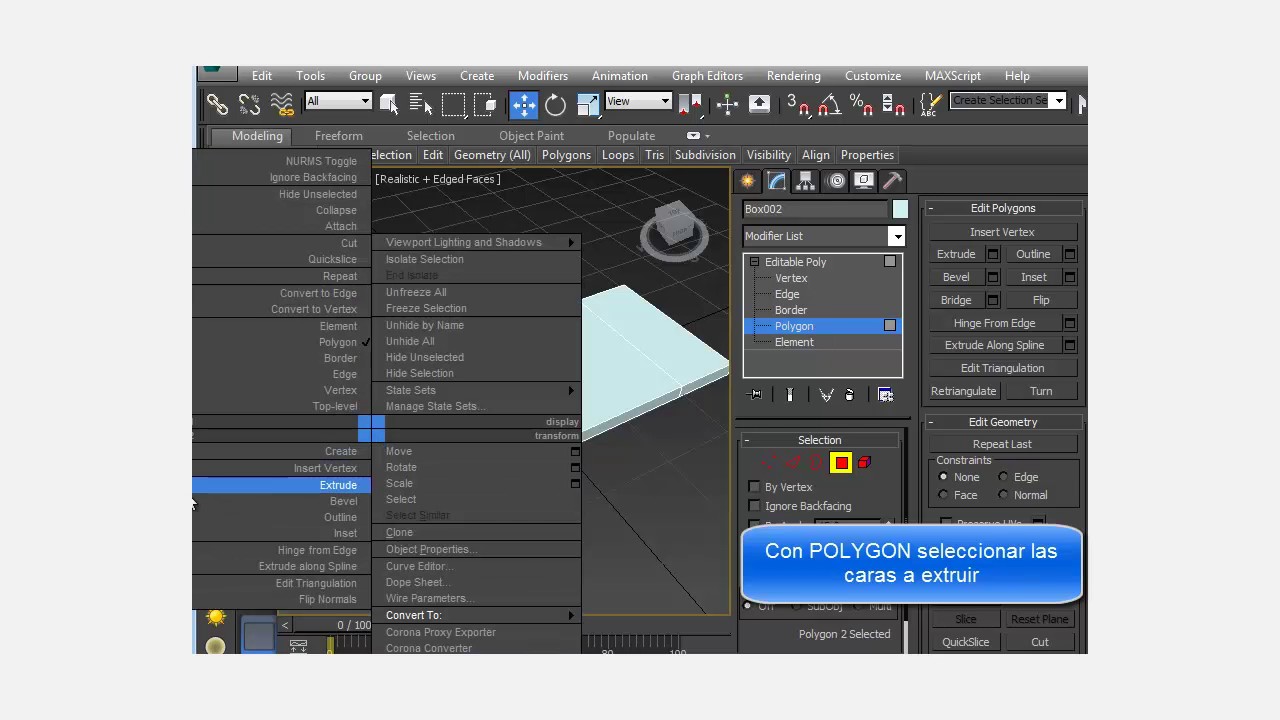
Task: Click the Unlink Selection icon
Action: (x=249, y=103)
